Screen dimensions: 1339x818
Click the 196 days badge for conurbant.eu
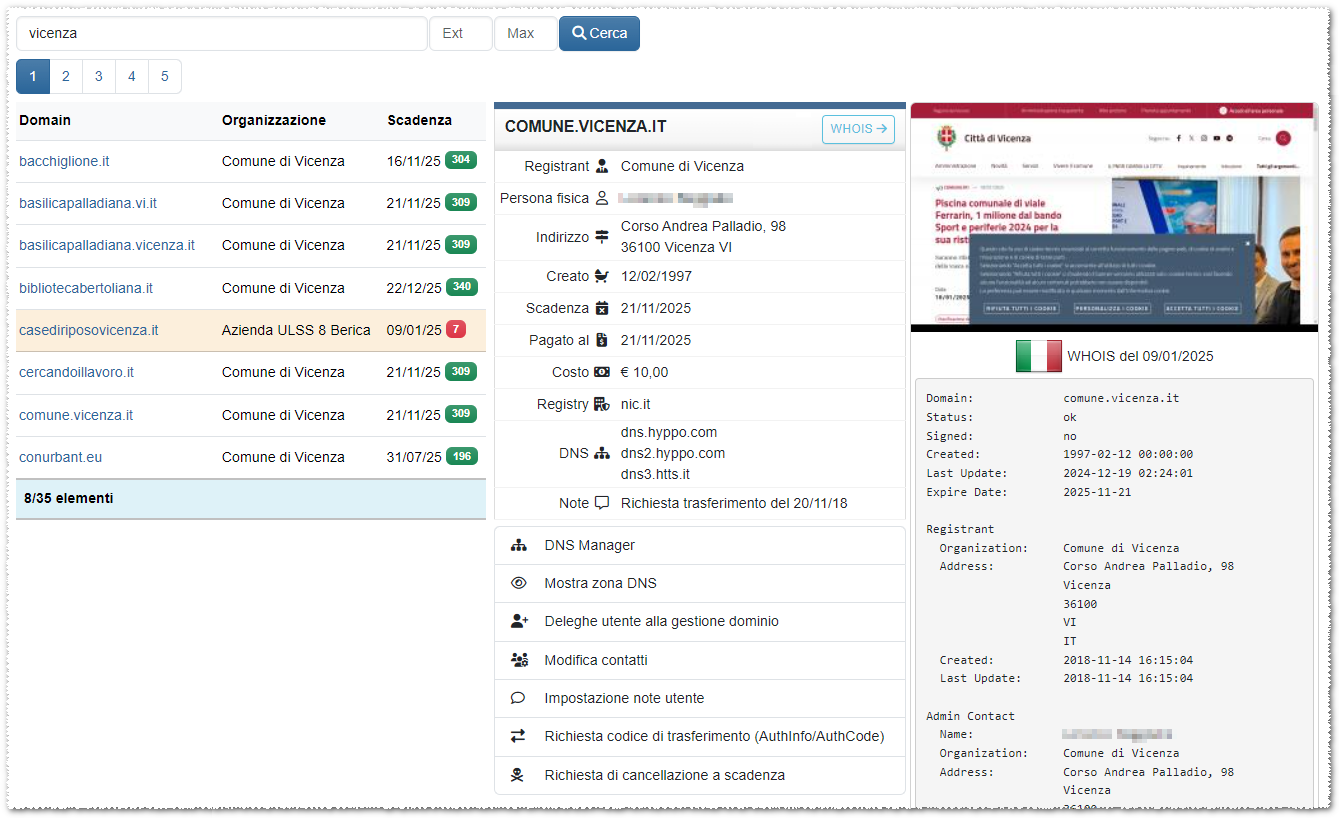pyautogui.click(x=461, y=456)
